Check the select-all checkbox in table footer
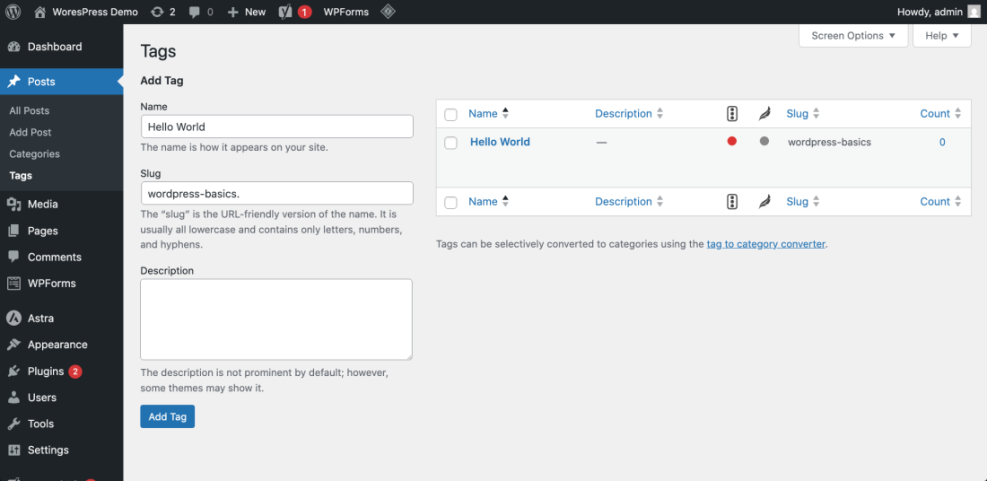 click(451, 203)
